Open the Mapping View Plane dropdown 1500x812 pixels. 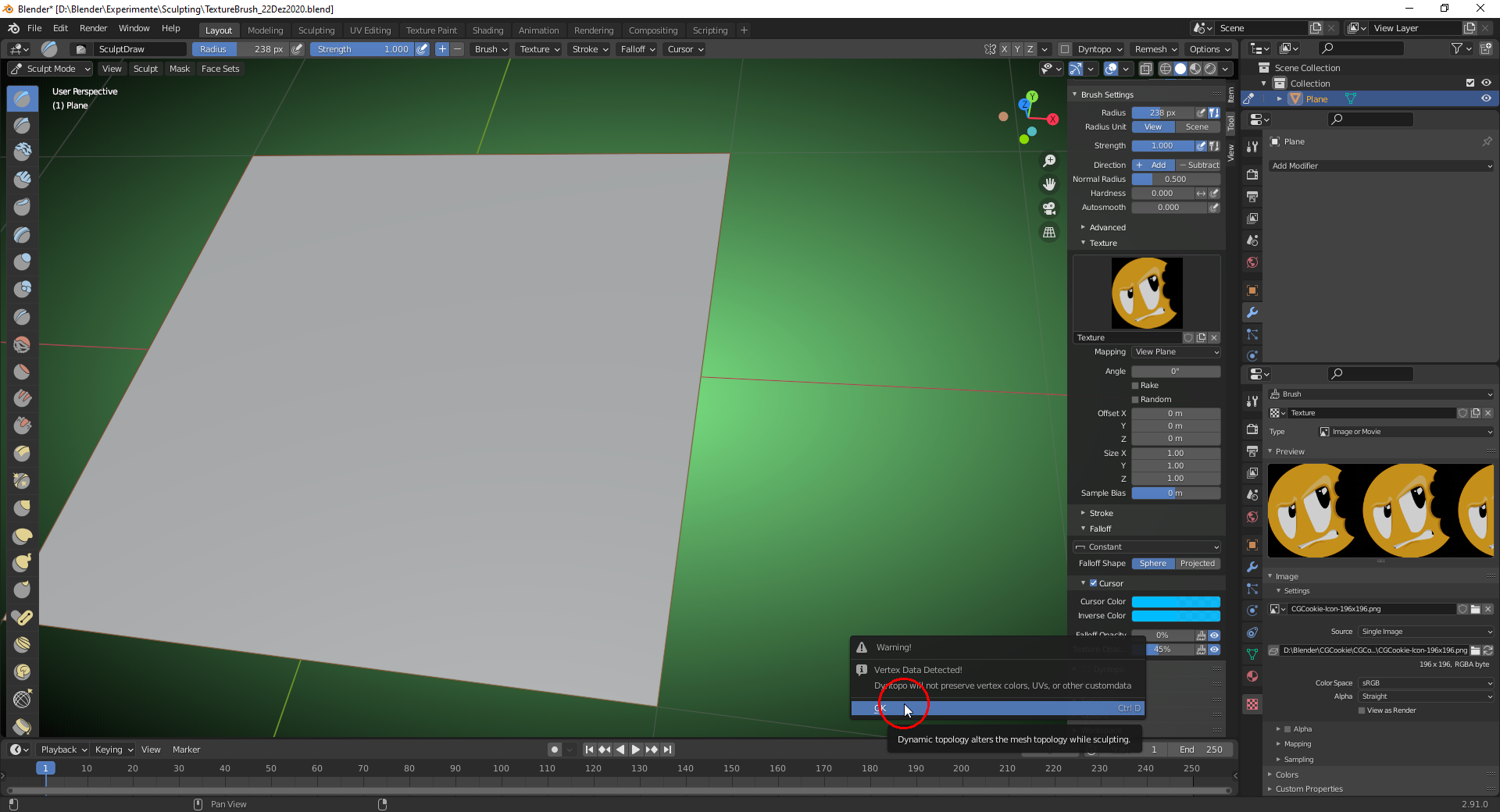pyautogui.click(x=1176, y=352)
